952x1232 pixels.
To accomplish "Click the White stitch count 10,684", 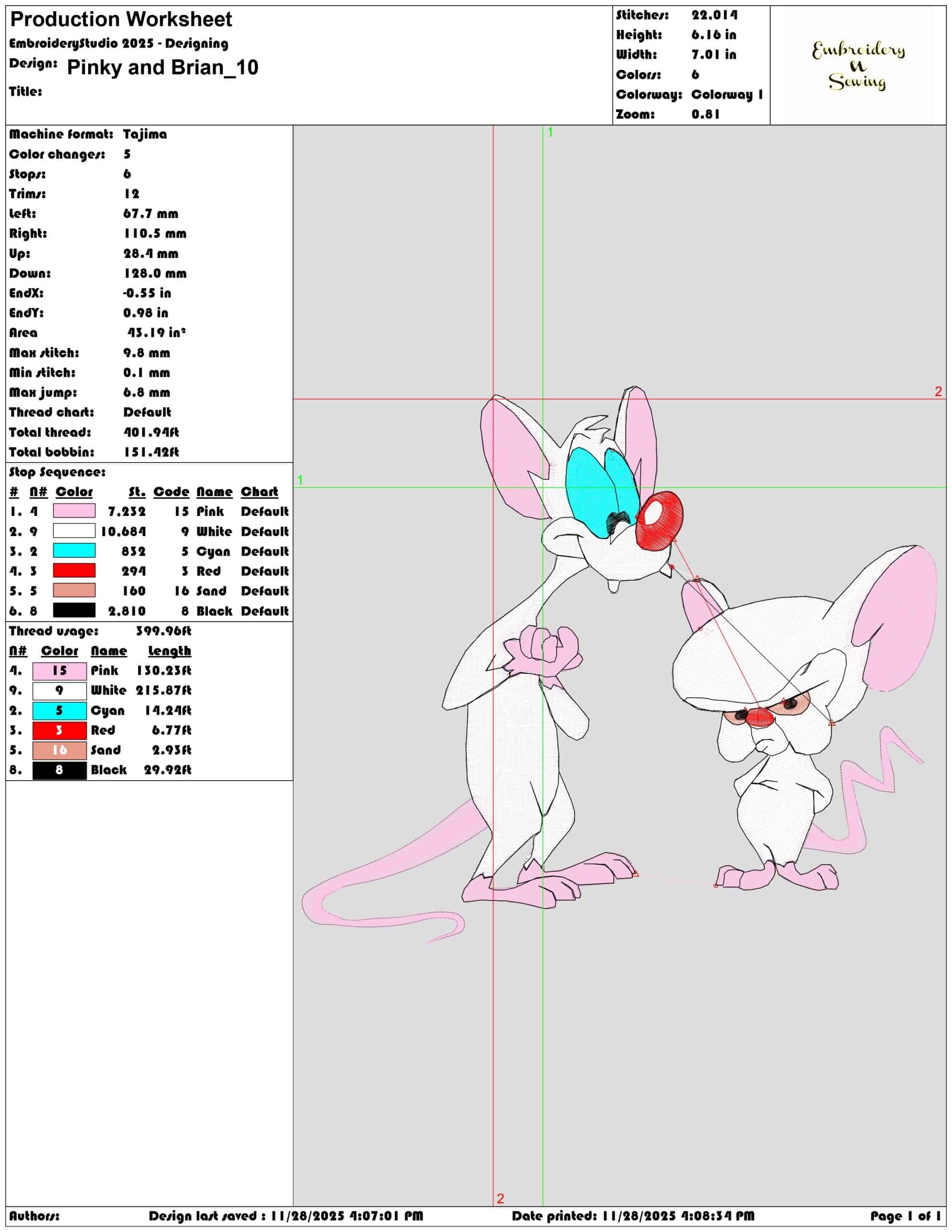I will (123, 532).
